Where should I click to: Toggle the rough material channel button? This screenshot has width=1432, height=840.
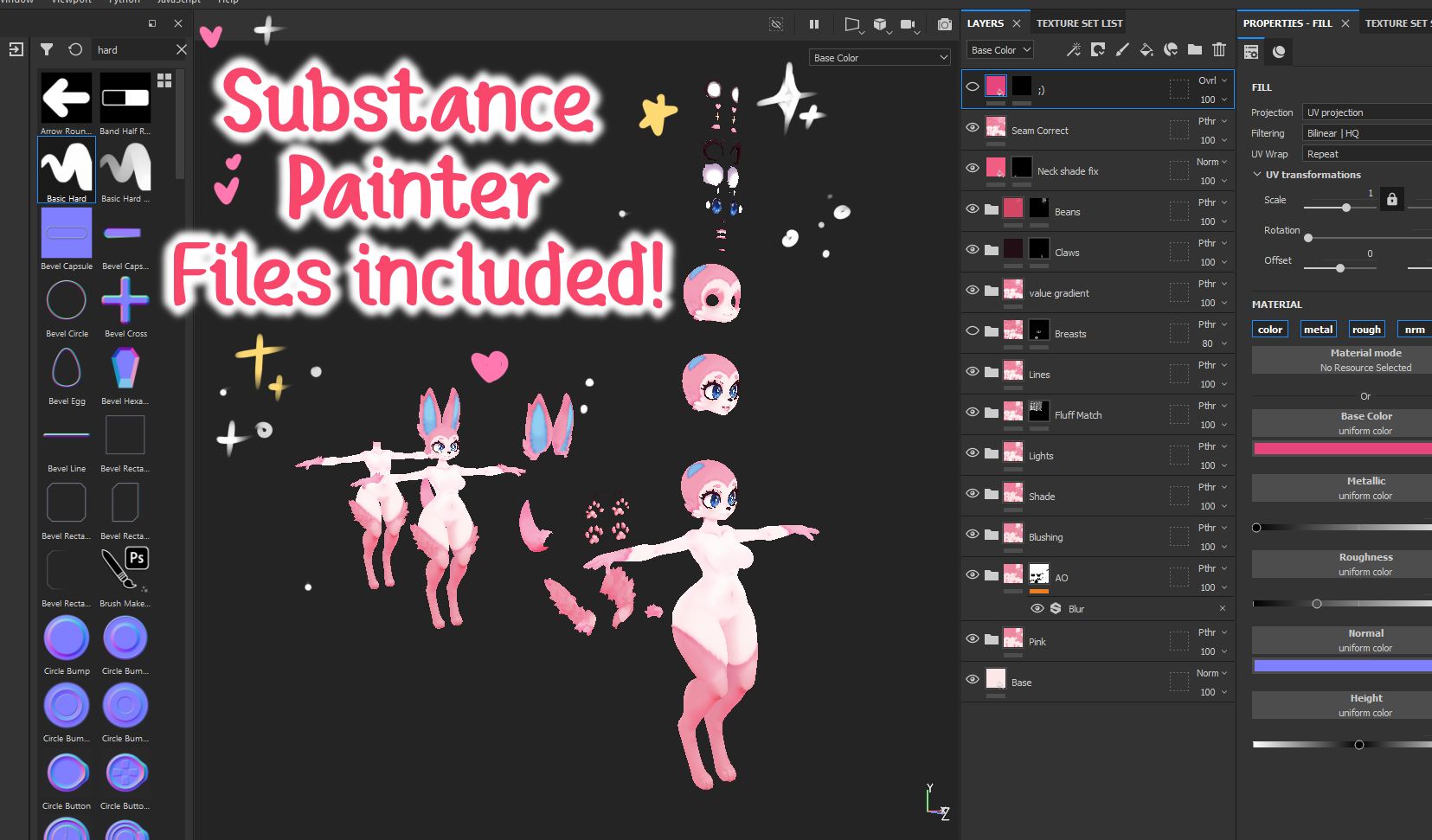click(1366, 329)
